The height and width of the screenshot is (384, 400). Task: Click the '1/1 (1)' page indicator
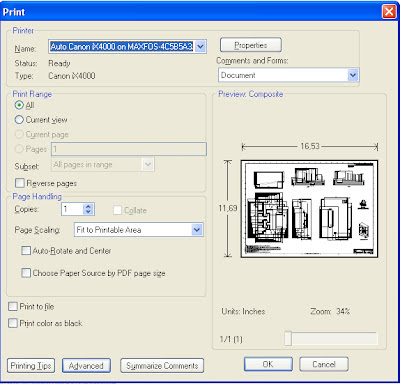(231, 339)
